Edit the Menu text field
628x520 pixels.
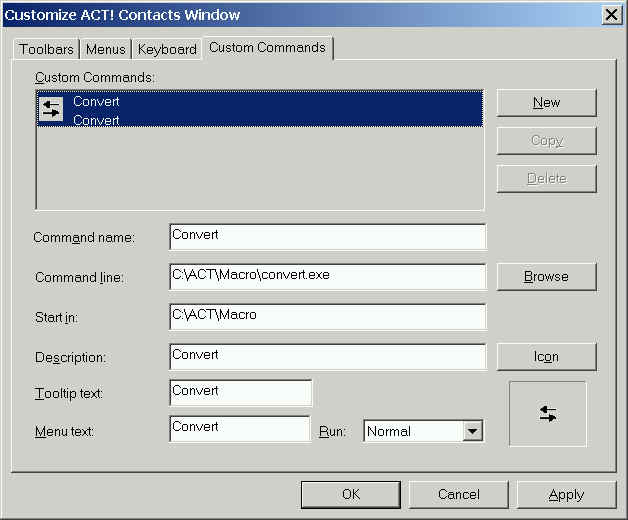240,429
